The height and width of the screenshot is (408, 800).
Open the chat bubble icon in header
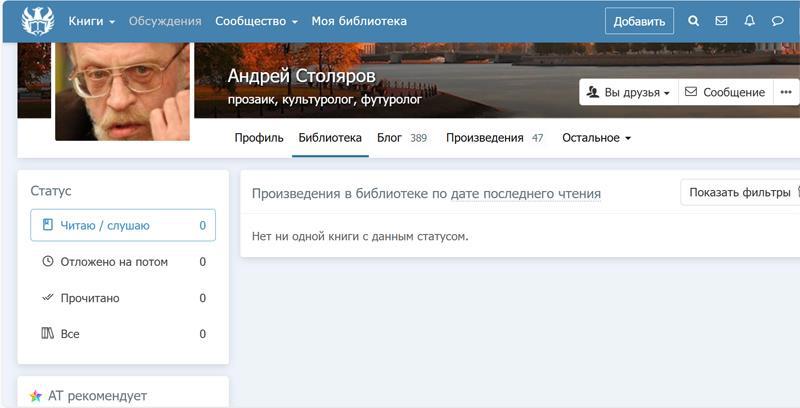point(778,21)
